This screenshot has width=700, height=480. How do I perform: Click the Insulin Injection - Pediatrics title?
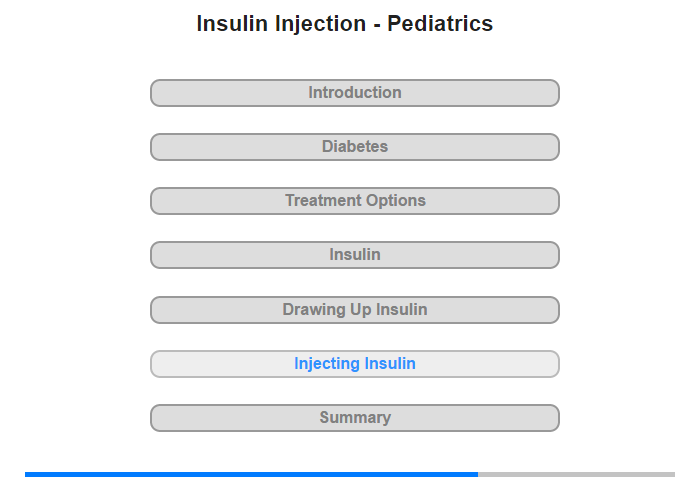(345, 24)
